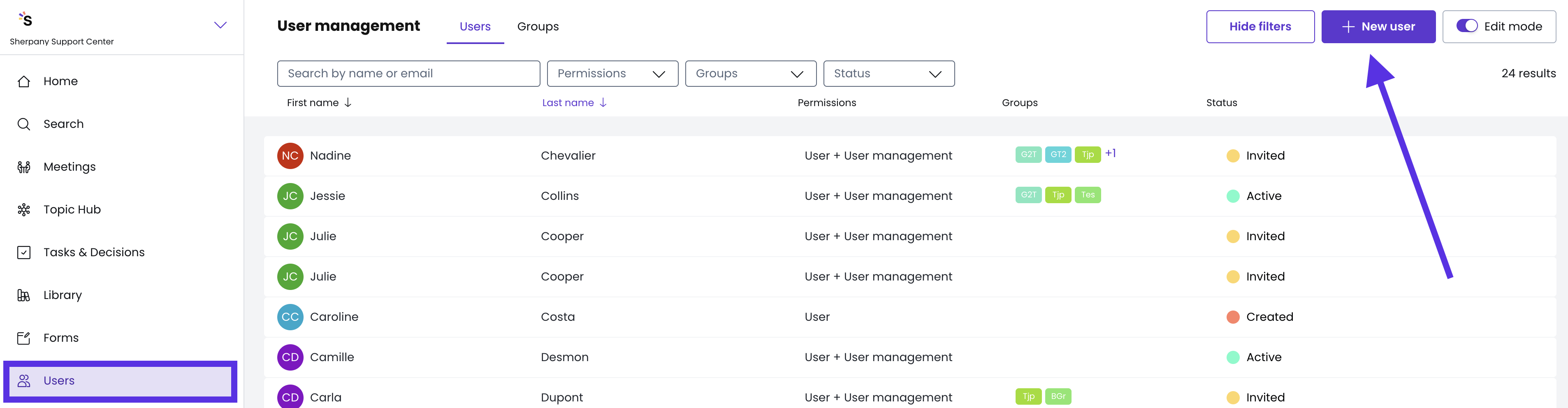
Task: Click the G2T group tag on Nadine's row
Action: pyautogui.click(x=1028, y=155)
